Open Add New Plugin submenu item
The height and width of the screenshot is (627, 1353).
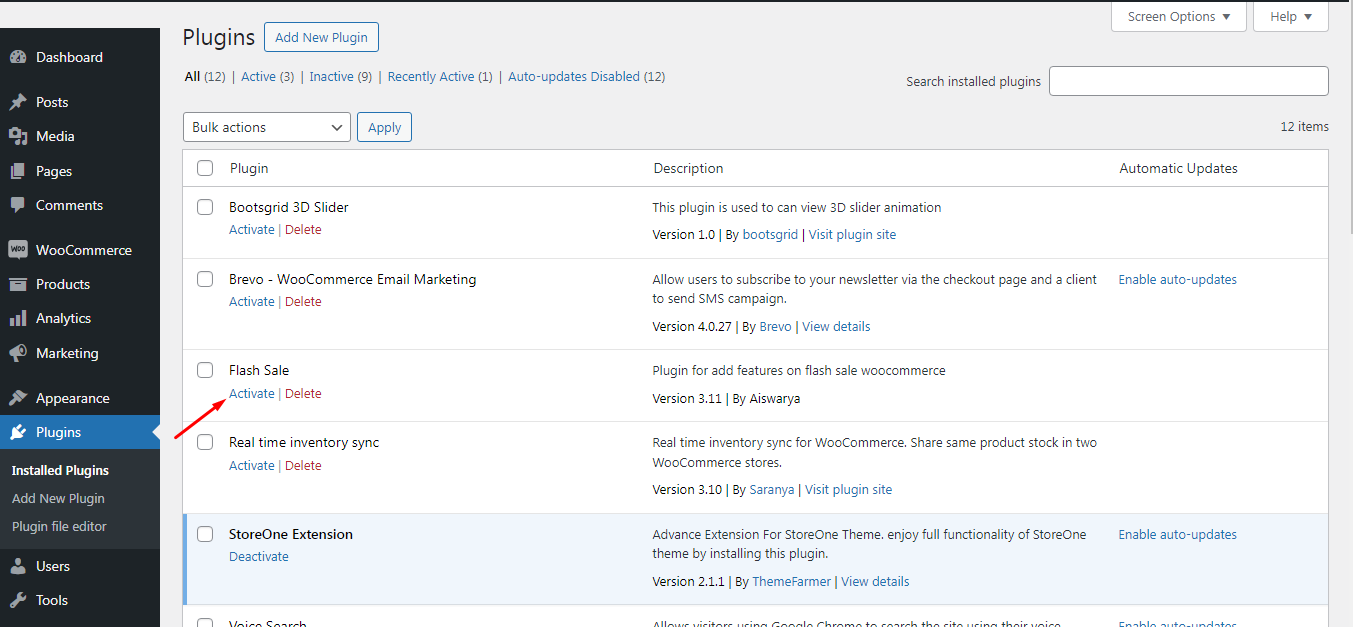tap(58, 498)
